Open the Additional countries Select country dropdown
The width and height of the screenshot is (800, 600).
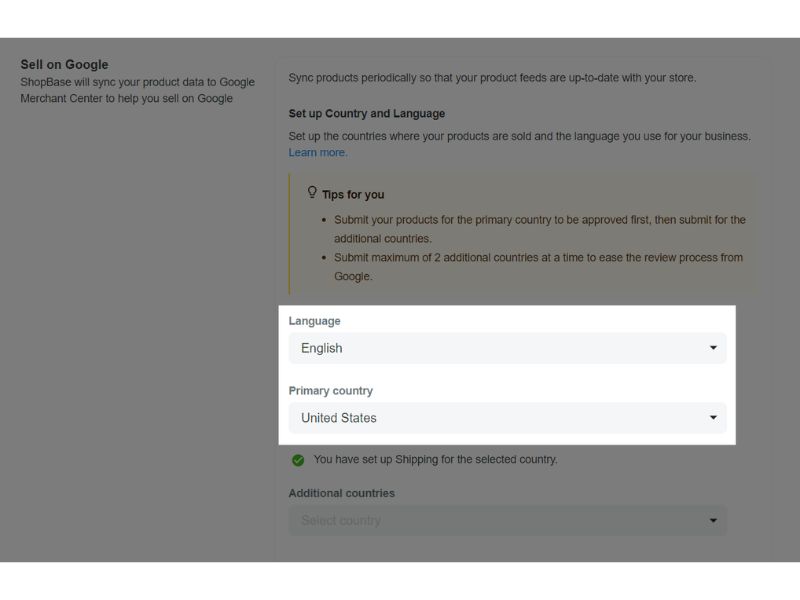point(506,520)
